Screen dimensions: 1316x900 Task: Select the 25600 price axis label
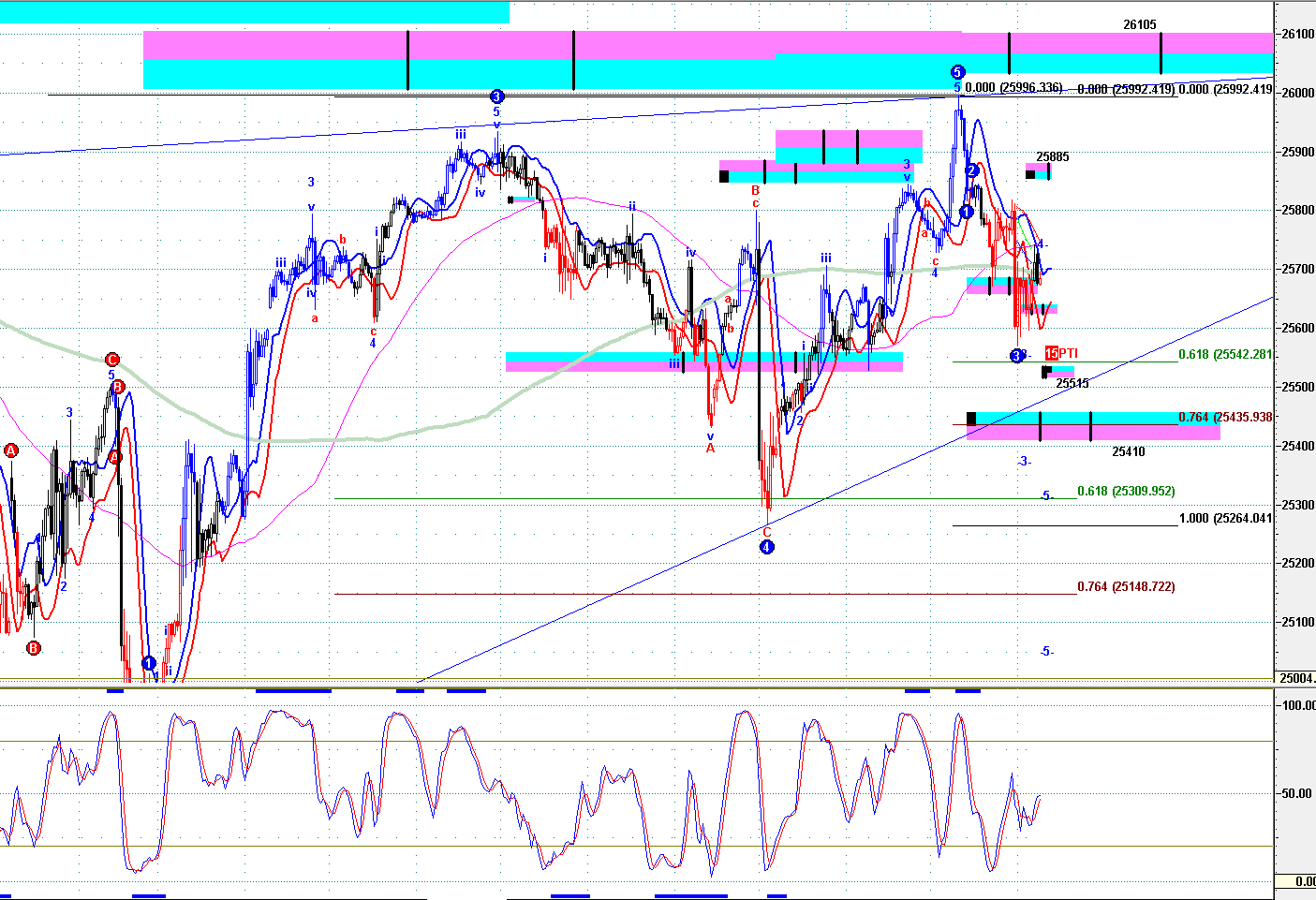tap(1297, 328)
